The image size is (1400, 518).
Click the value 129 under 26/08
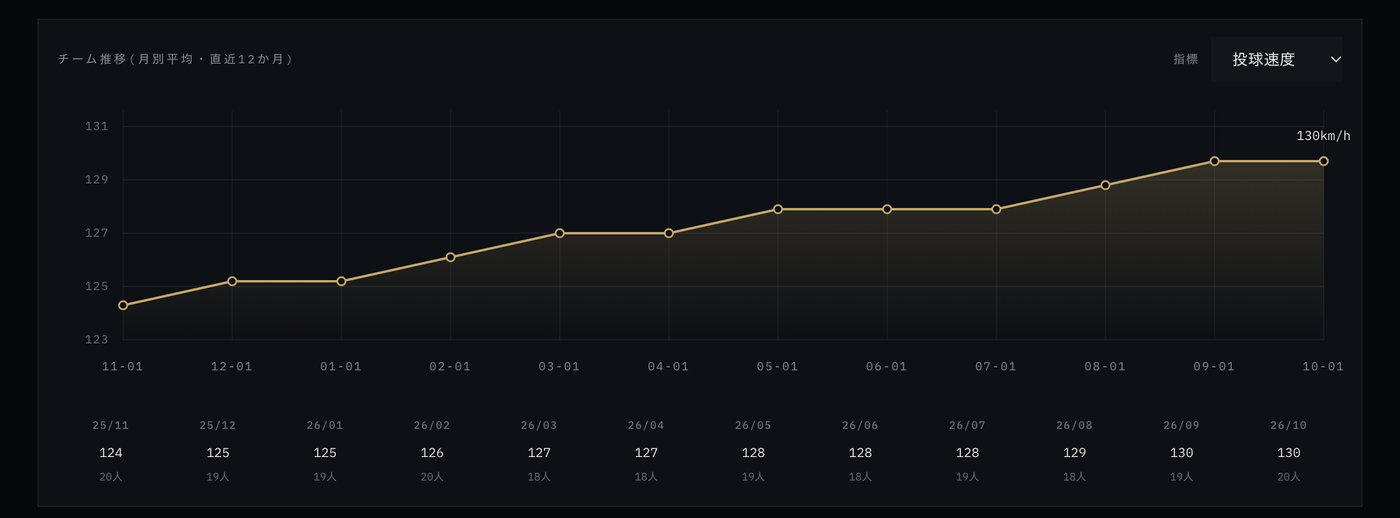pos(1074,453)
